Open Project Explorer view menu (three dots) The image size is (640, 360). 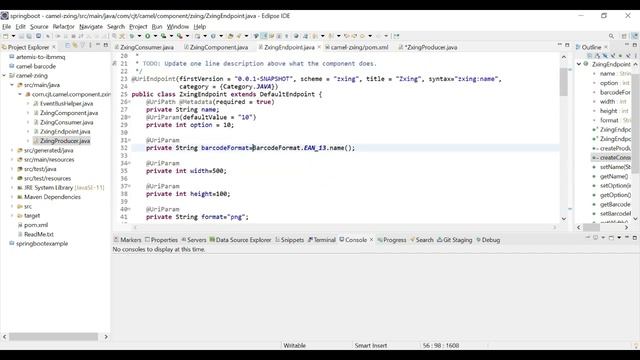tap(90, 45)
